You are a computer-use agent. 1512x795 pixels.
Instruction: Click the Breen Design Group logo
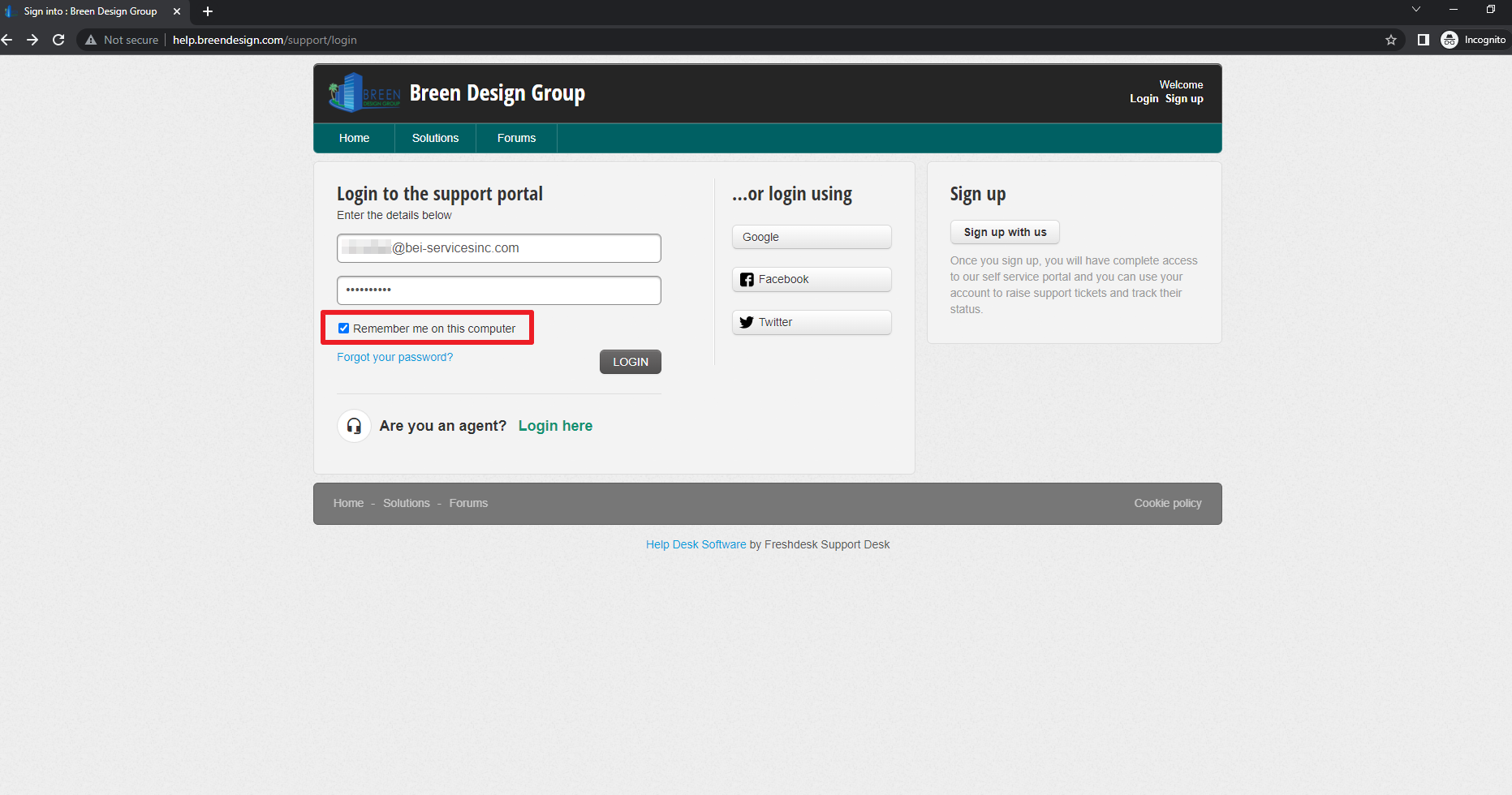click(x=364, y=93)
